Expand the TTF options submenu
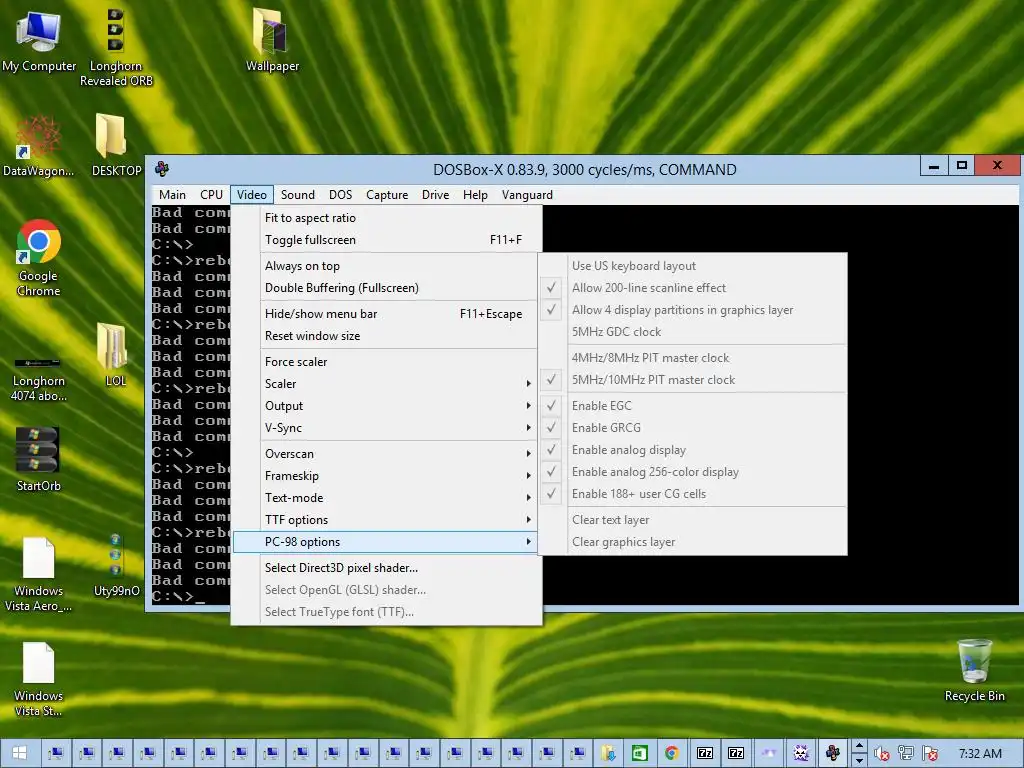The width and height of the screenshot is (1024, 768). coord(385,520)
